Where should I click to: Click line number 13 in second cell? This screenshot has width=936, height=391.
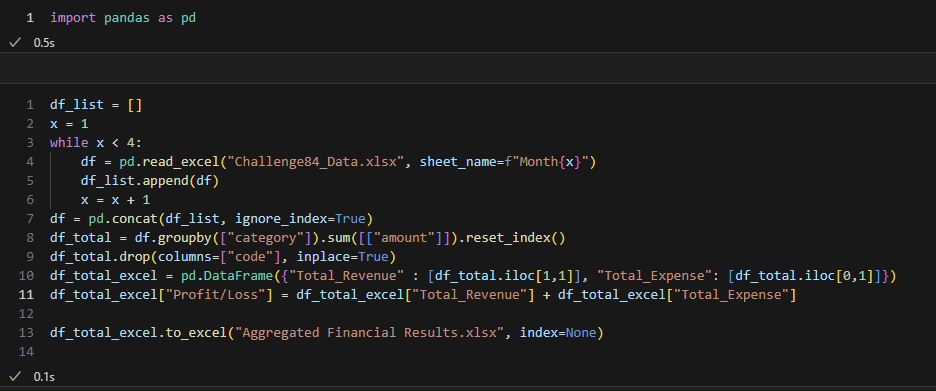point(26,332)
